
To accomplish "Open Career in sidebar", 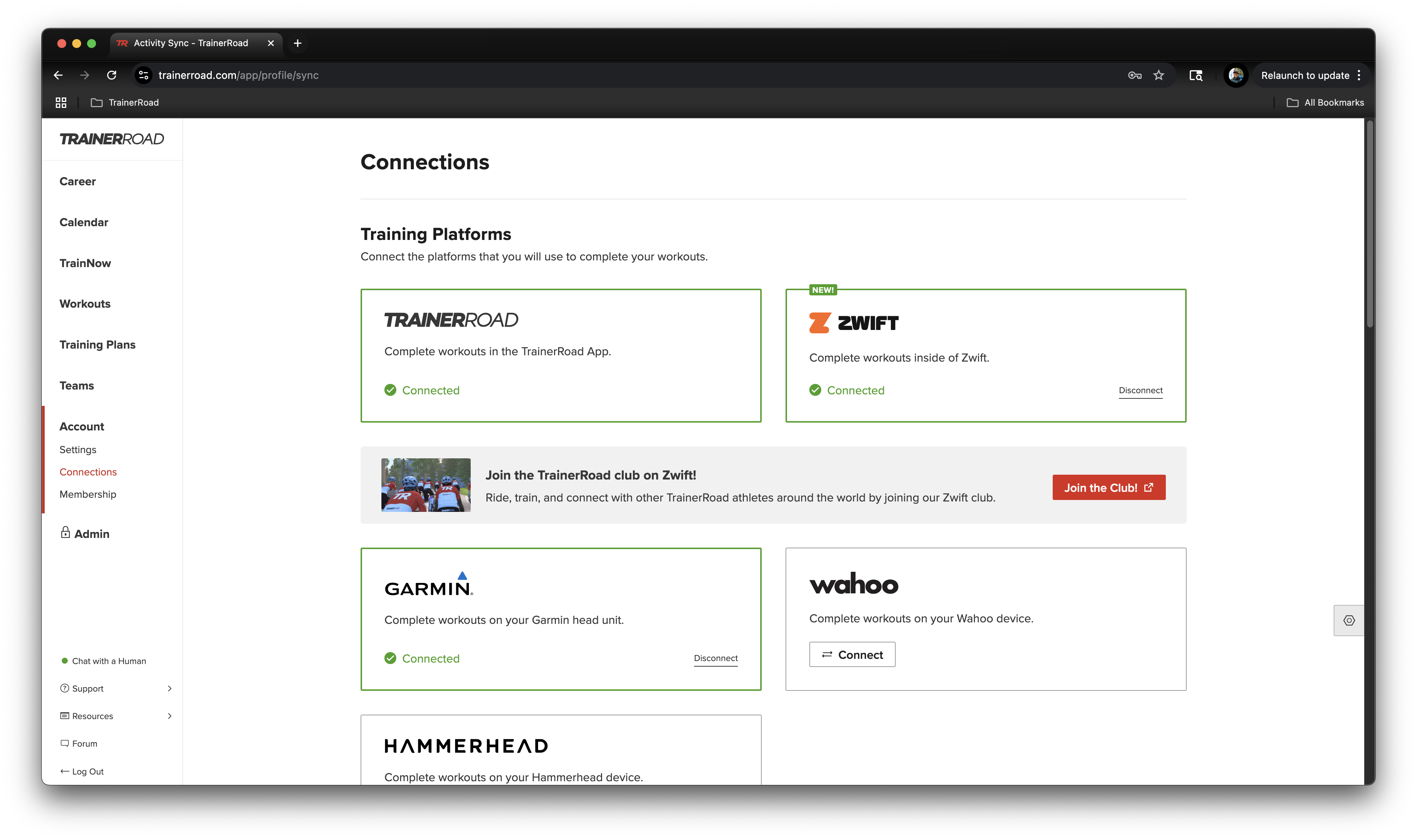I will coord(77,181).
